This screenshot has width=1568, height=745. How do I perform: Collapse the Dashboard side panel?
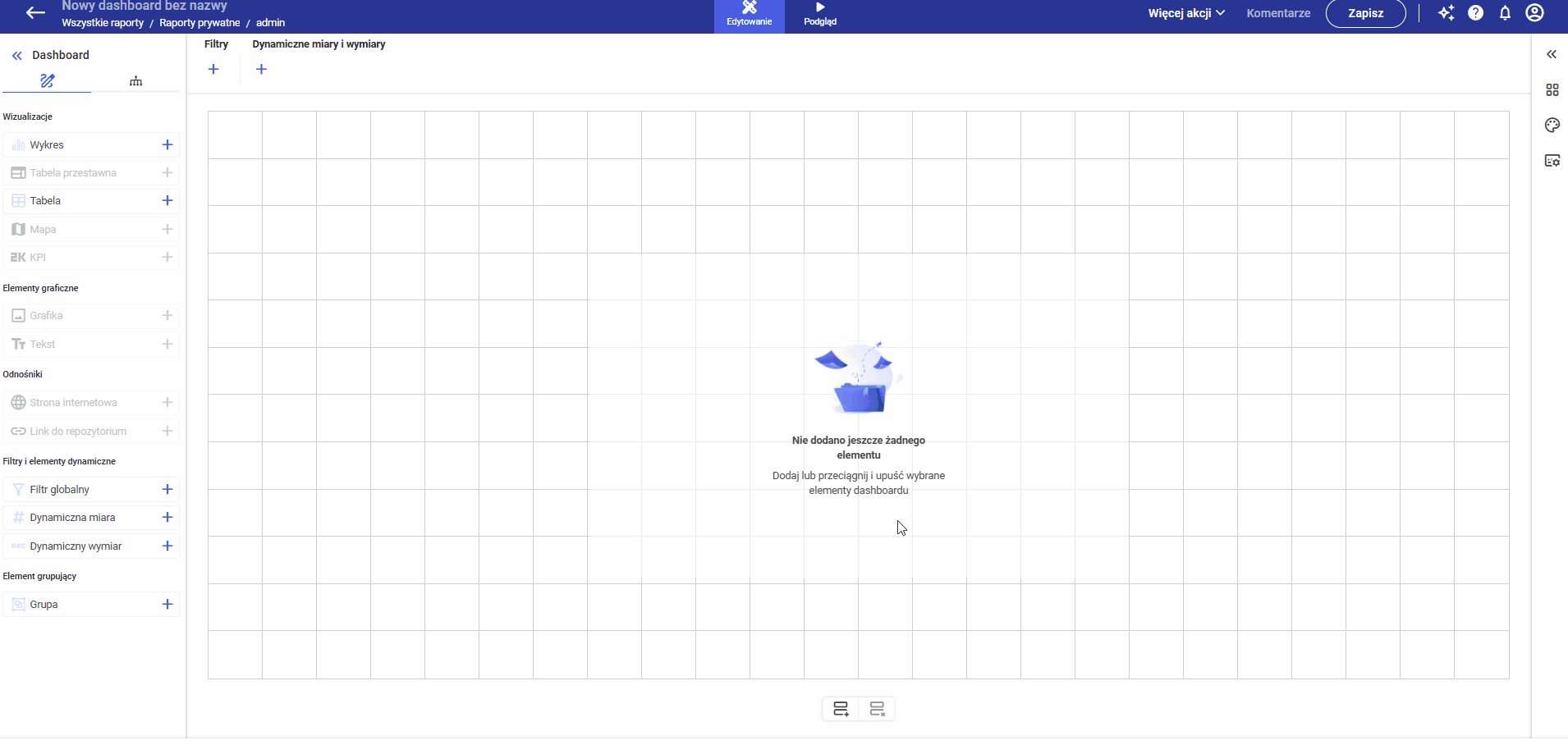point(17,56)
